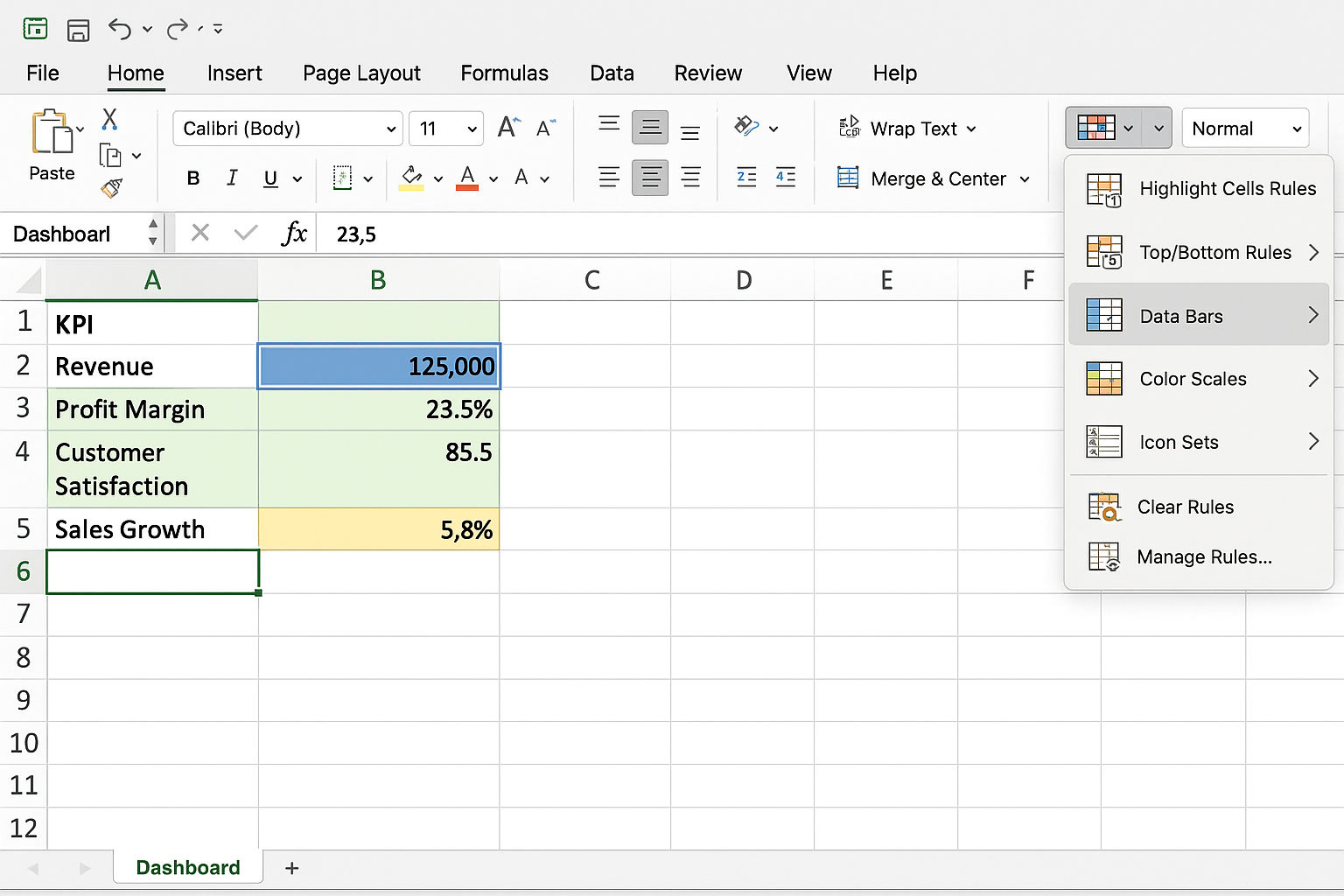Toggle Bold formatting
The height and width of the screenshot is (896, 1344).
(x=193, y=178)
